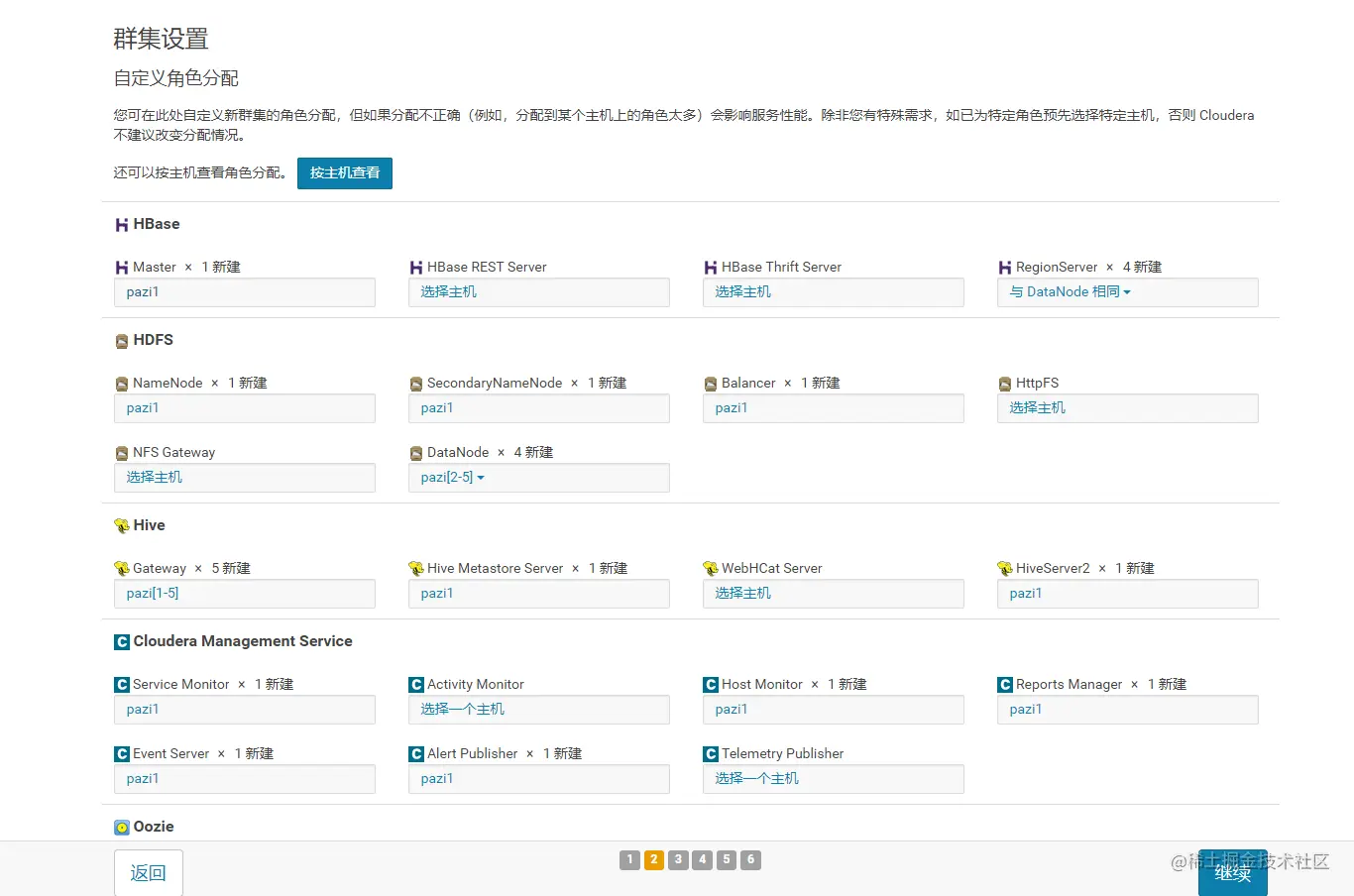Click the icon beside DataNode role
This screenshot has width=1354, height=896.
[x=416, y=453]
